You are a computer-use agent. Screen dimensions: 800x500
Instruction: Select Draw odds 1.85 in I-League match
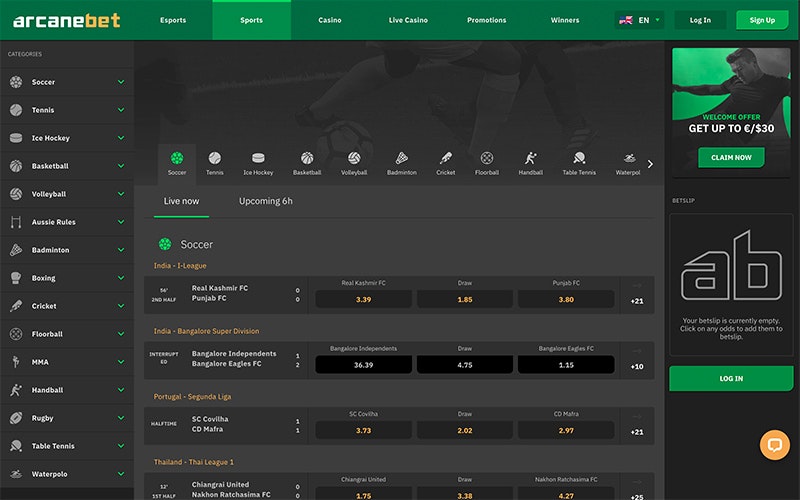tap(465, 299)
